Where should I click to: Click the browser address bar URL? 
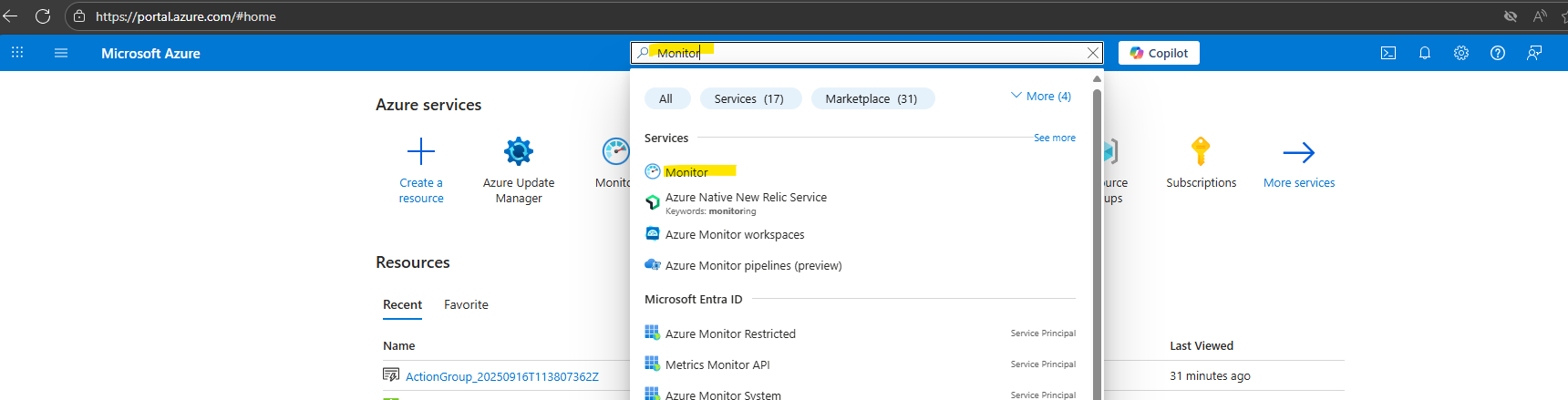[x=186, y=16]
